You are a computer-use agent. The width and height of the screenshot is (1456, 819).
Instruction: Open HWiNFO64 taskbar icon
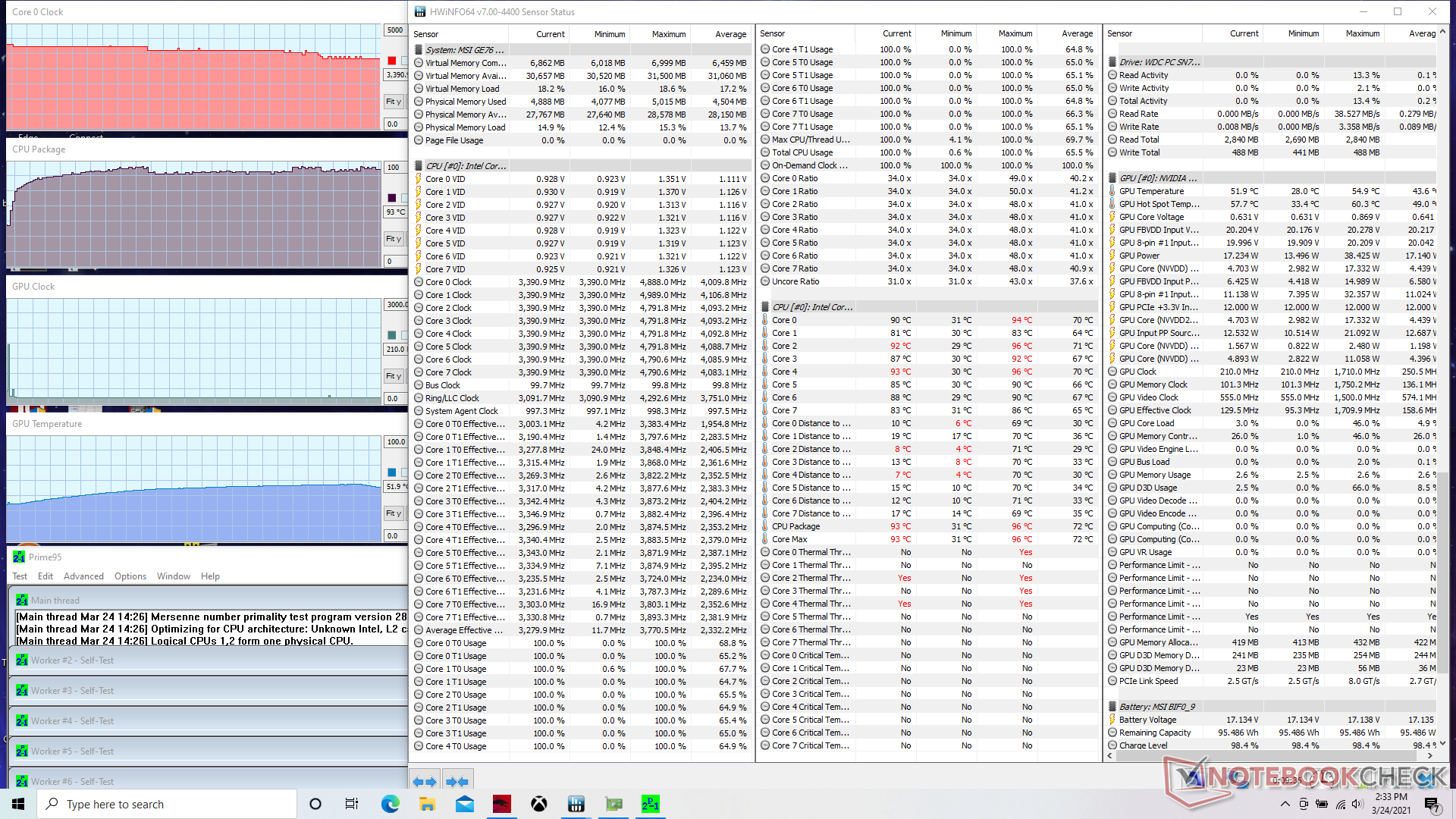coord(576,804)
